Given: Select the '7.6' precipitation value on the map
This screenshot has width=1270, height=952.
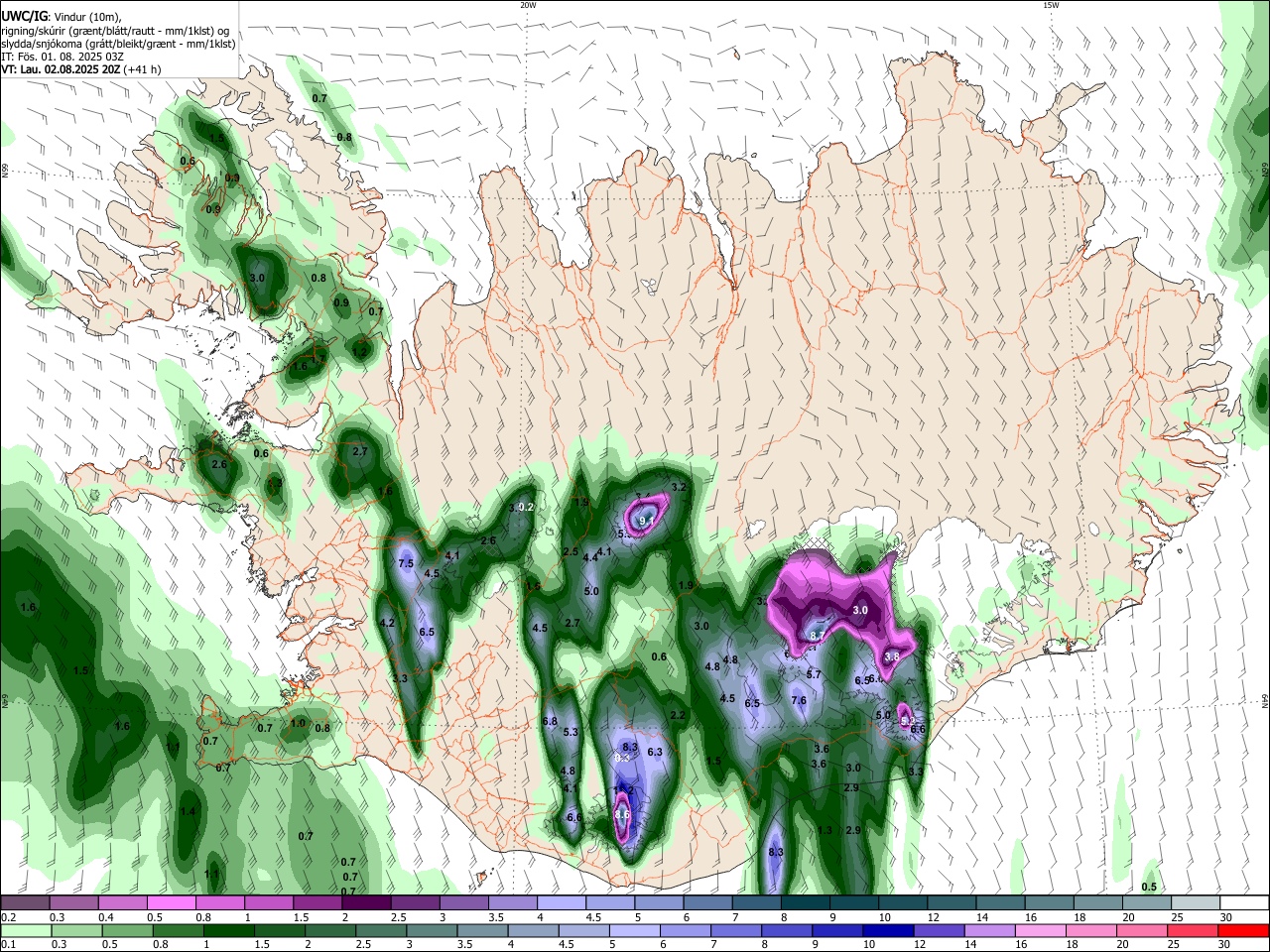Looking at the screenshot, I should (x=799, y=700).
